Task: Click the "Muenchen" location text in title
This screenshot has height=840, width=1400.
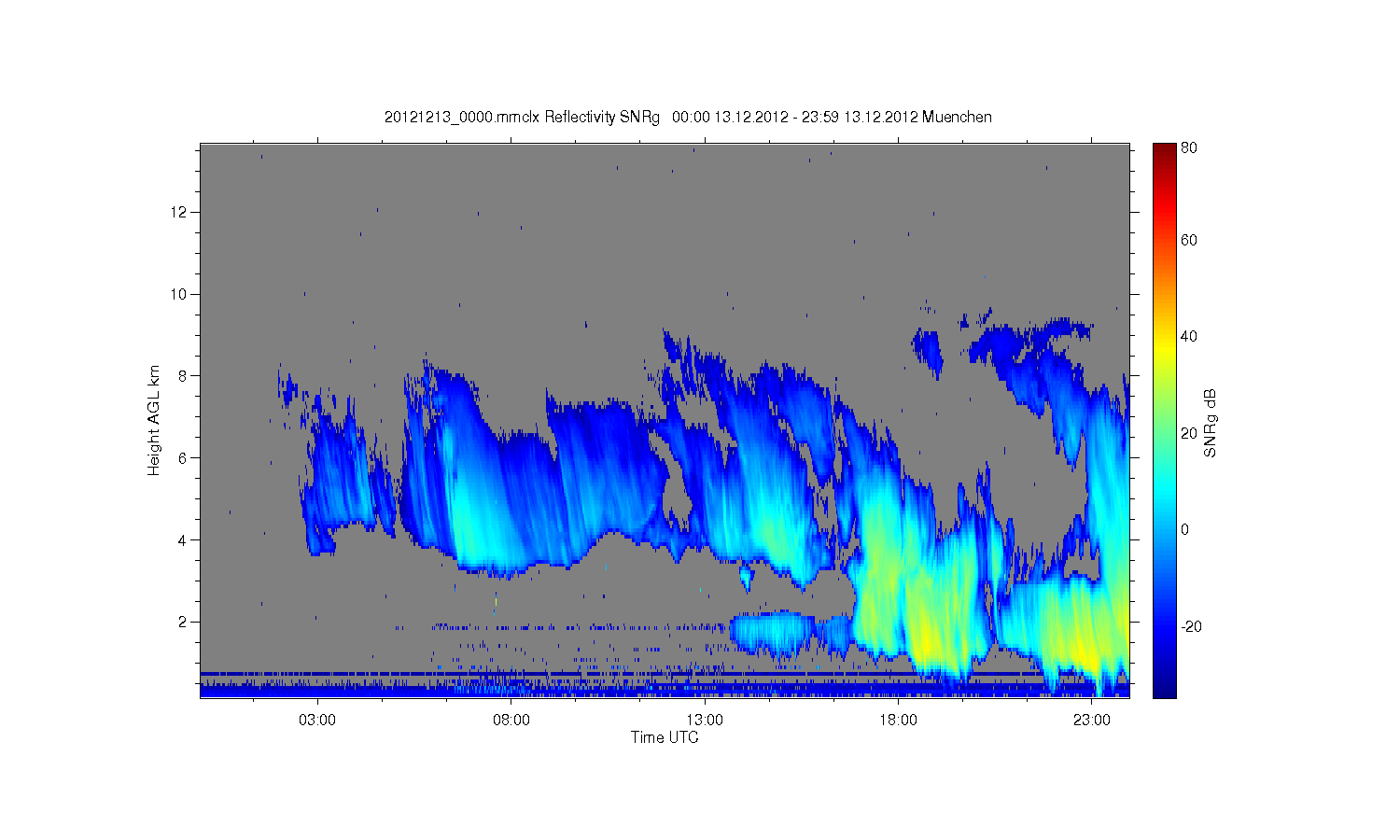Action: point(957,117)
